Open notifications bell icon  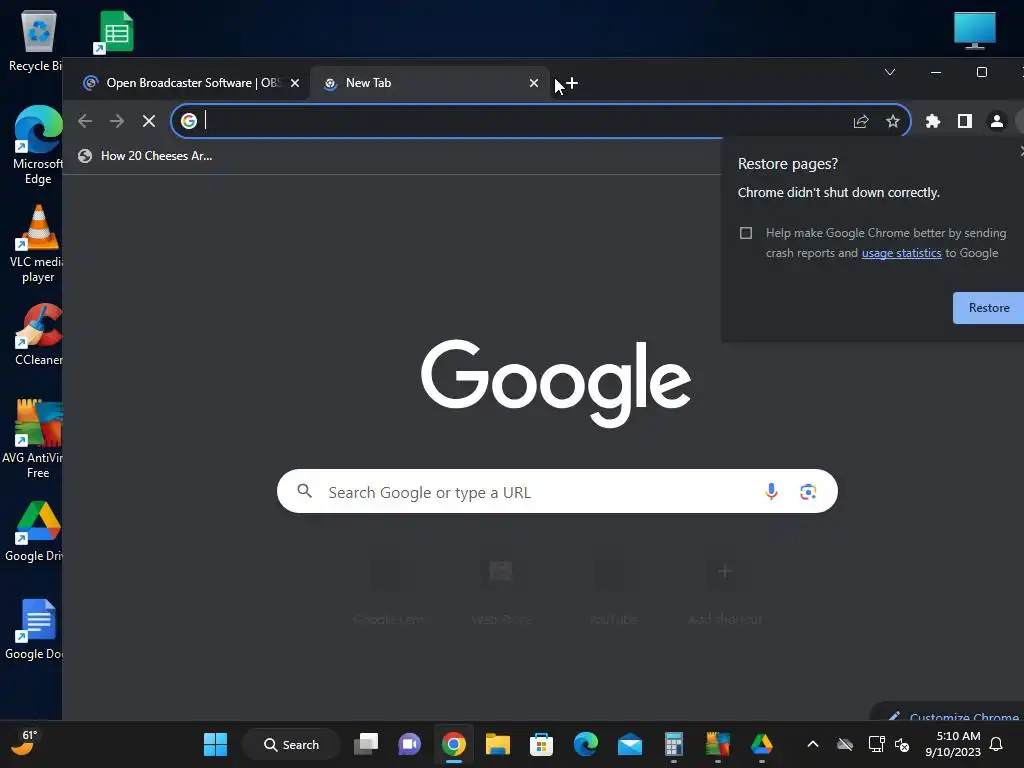(997, 744)
